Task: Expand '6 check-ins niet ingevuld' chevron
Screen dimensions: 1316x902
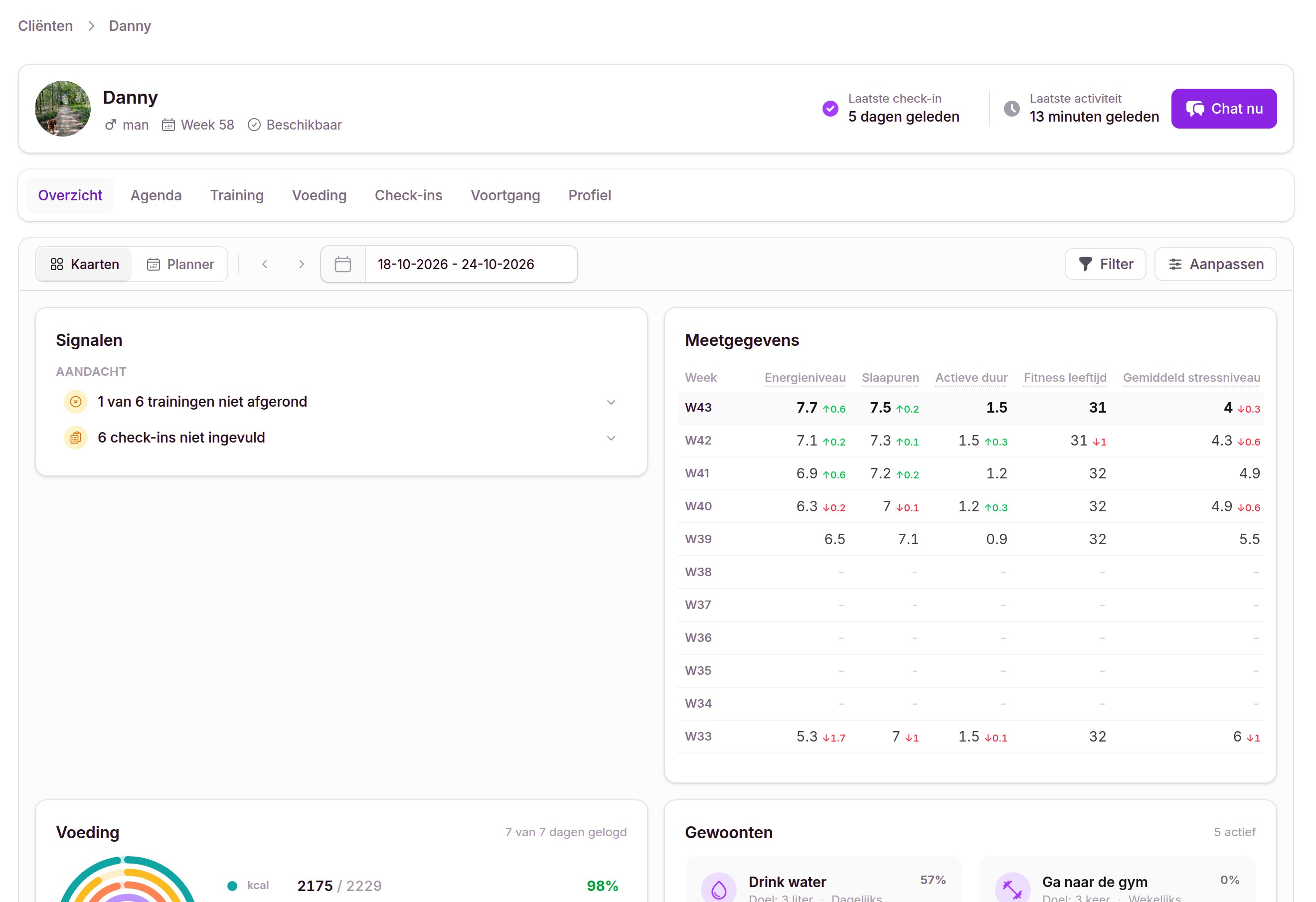Action: (x=611, y=438)
